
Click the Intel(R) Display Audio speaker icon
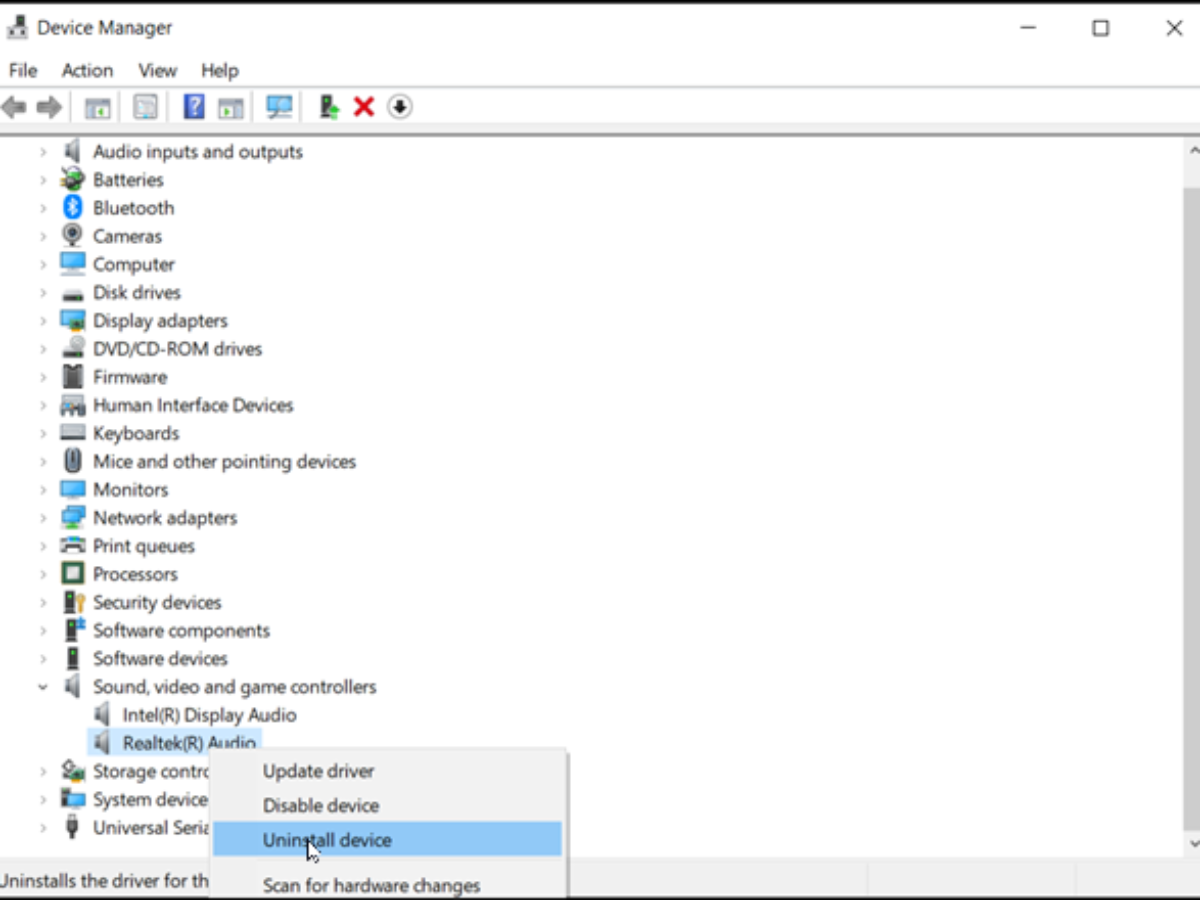[x=102, y=715]
